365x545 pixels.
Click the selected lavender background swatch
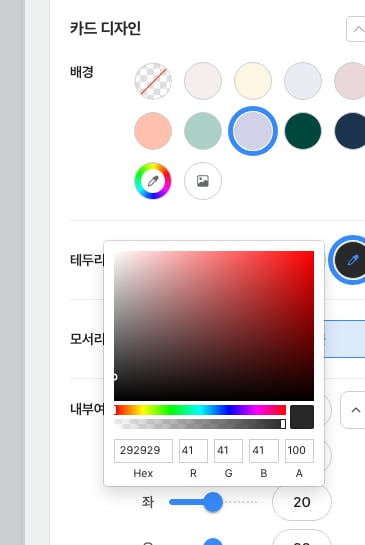tap(253, 131)
